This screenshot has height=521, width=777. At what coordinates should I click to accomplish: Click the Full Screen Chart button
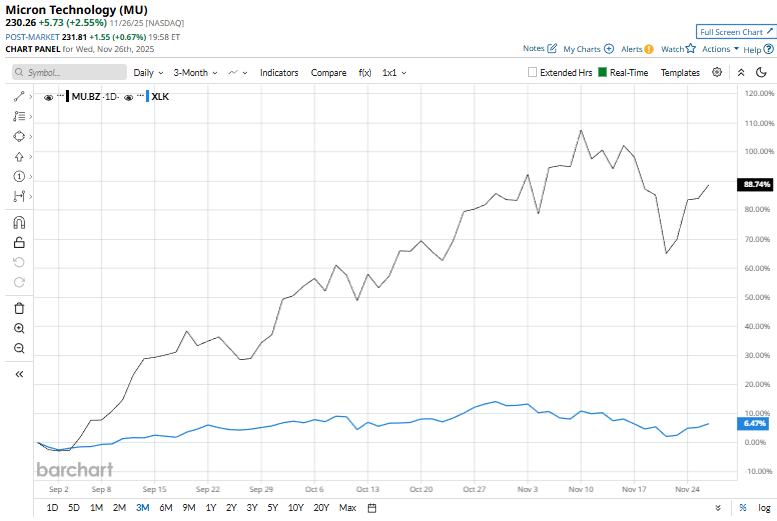(735, 32)
